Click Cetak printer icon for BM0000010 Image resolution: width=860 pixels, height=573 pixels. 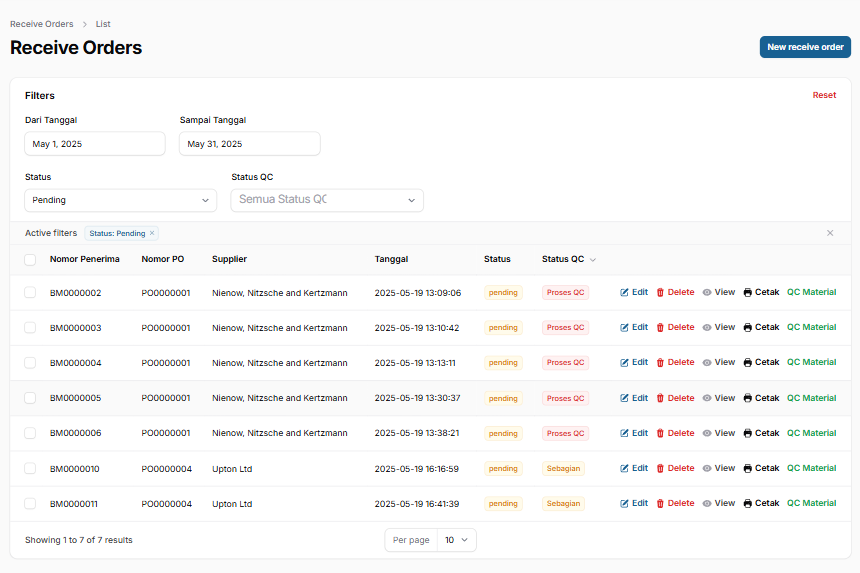748,468
